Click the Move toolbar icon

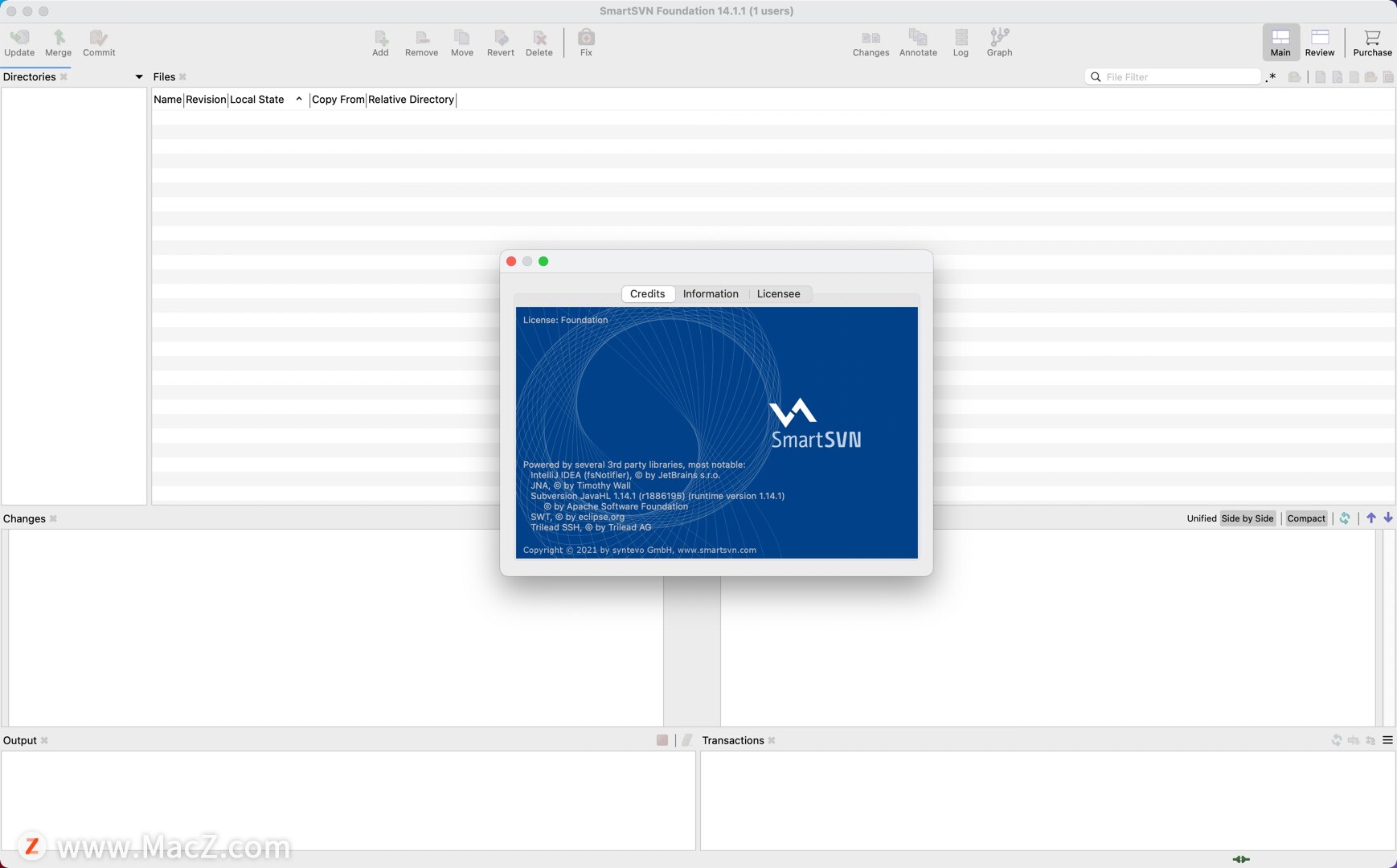coord(462,43)
